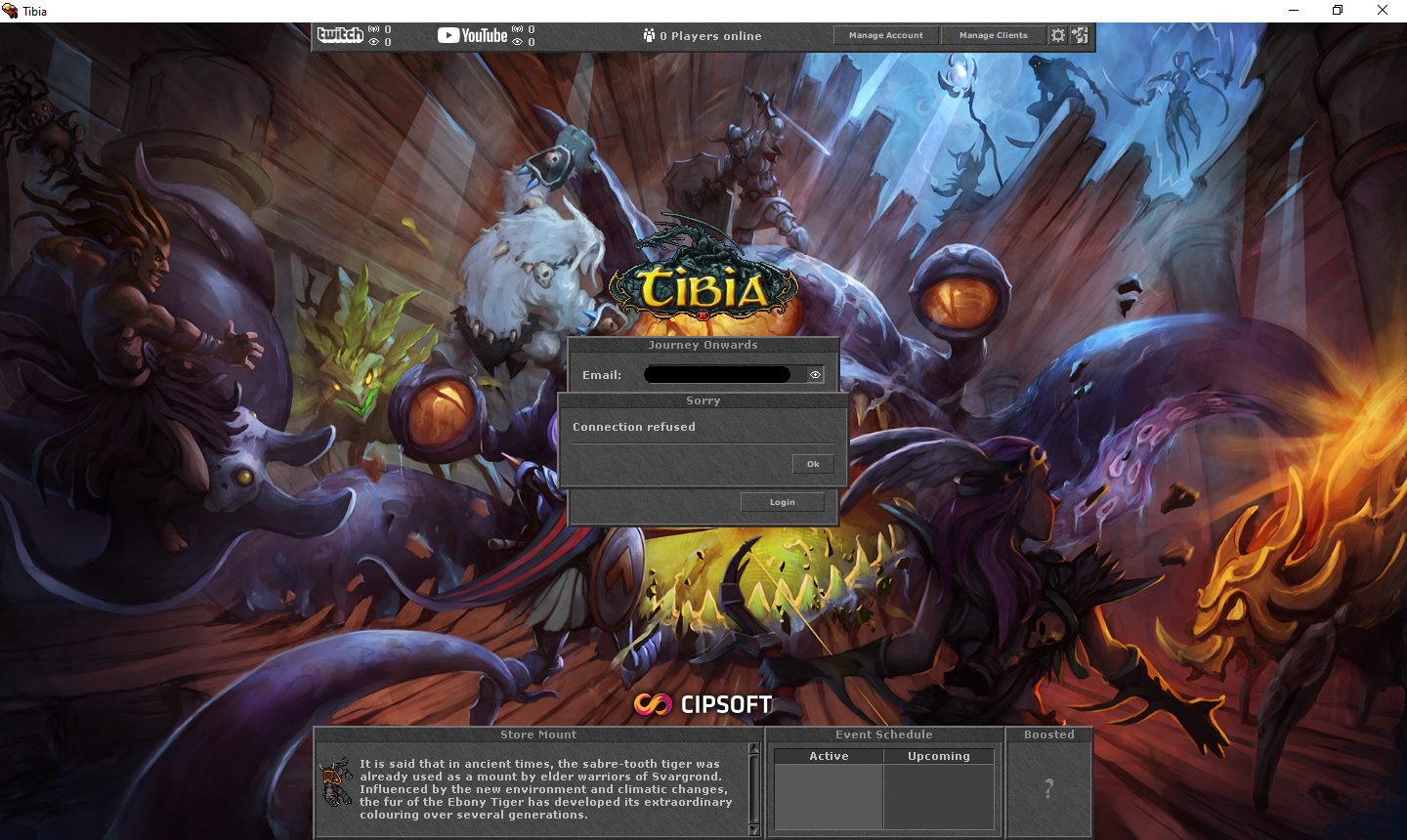The height and width of the screenshot is (840, 1407).
Task: Click the Store Mount scrollbar down arrow
Action: (754, 830)
